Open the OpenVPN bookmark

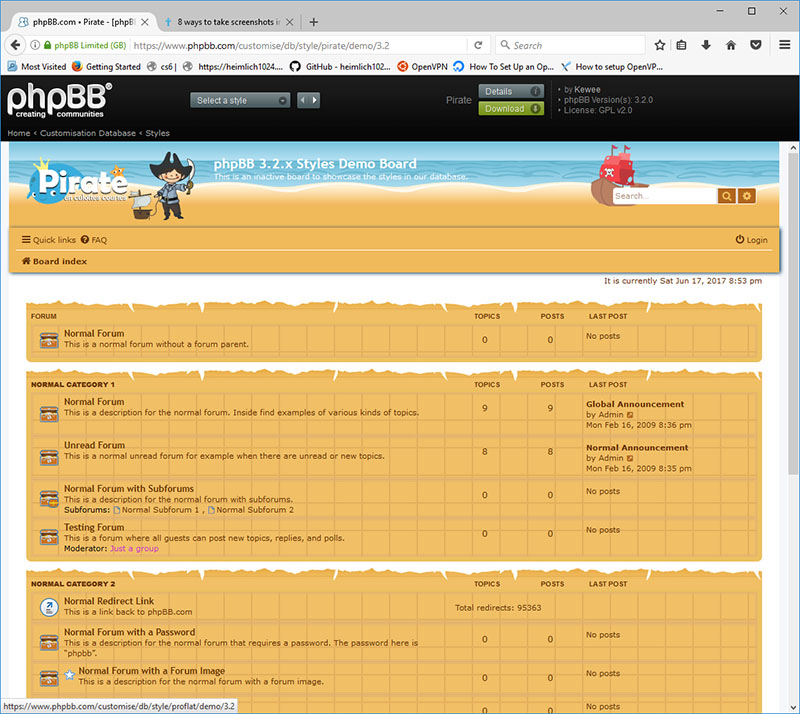point(422,66)
